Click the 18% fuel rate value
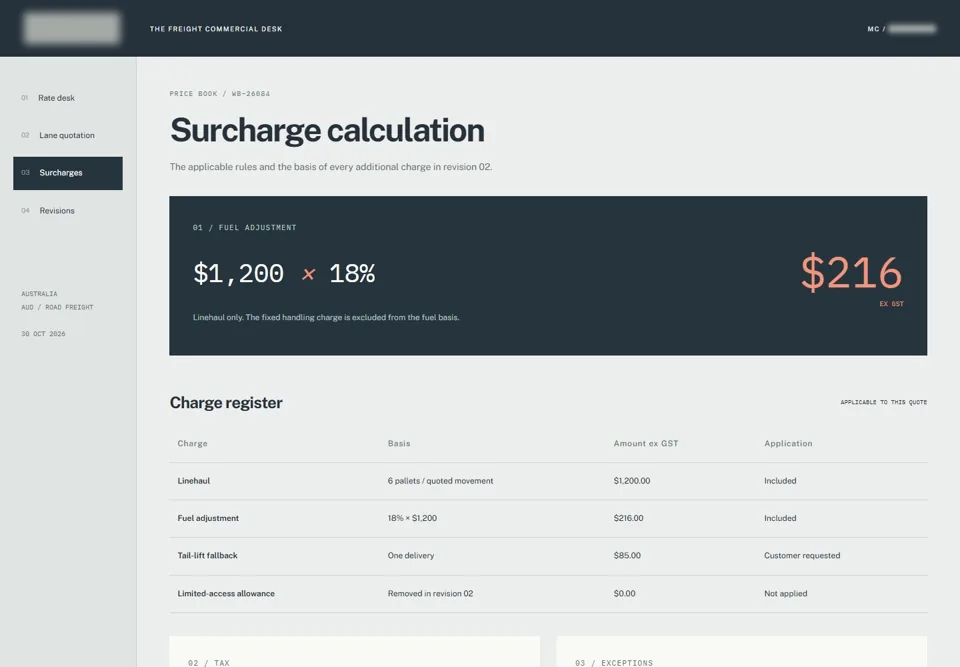The image size is (960, 667). point(352,273)
